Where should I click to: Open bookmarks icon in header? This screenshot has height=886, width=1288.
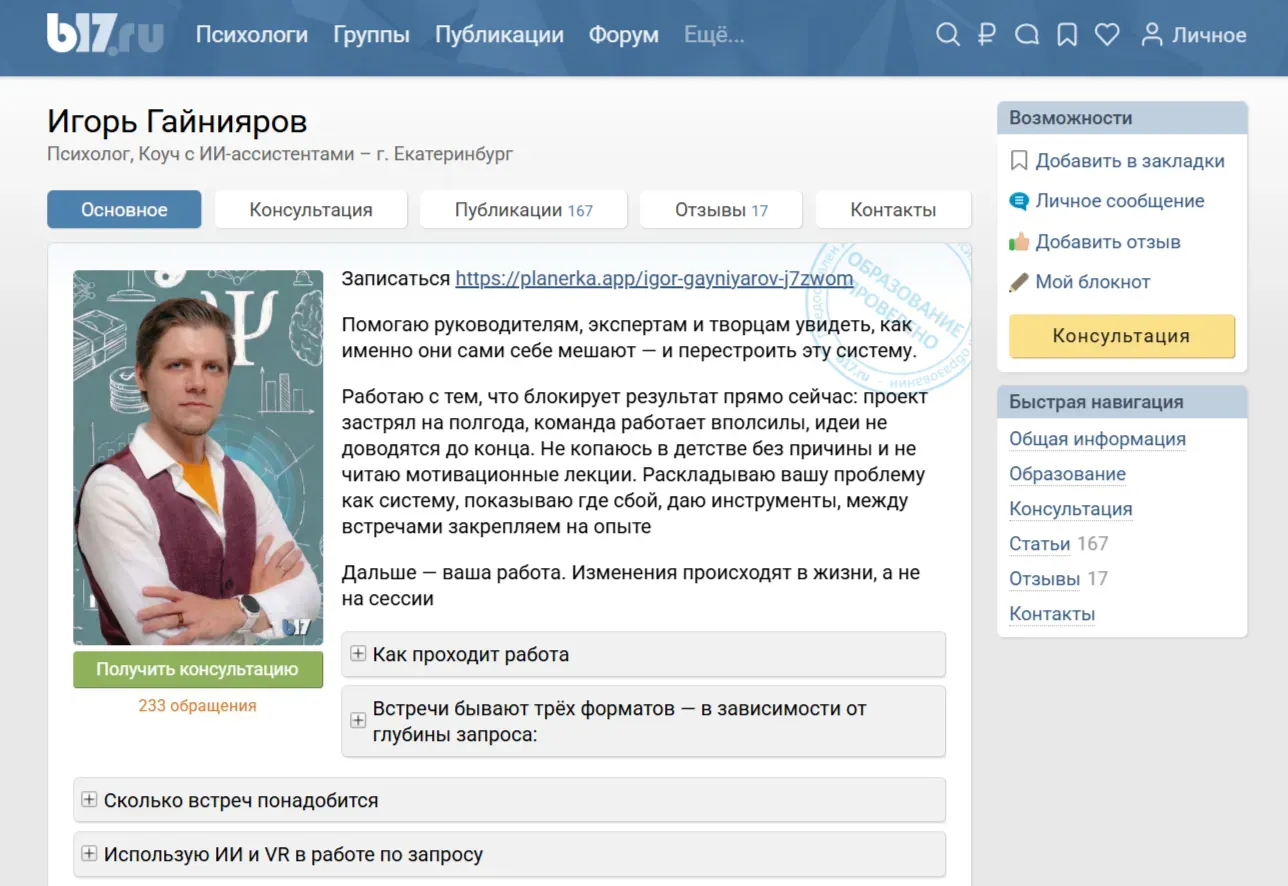click(1067, 35)
